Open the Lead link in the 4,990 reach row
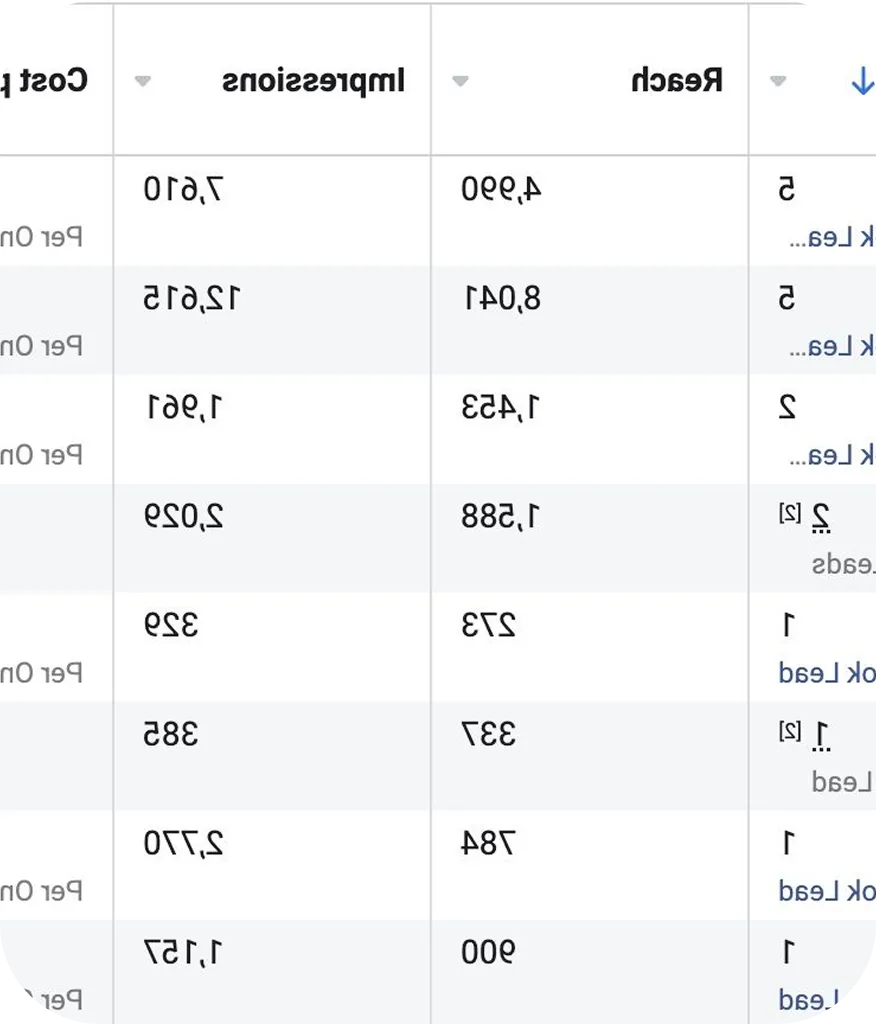Viewport: 876px width, 1024px height. tap(832, 238)
